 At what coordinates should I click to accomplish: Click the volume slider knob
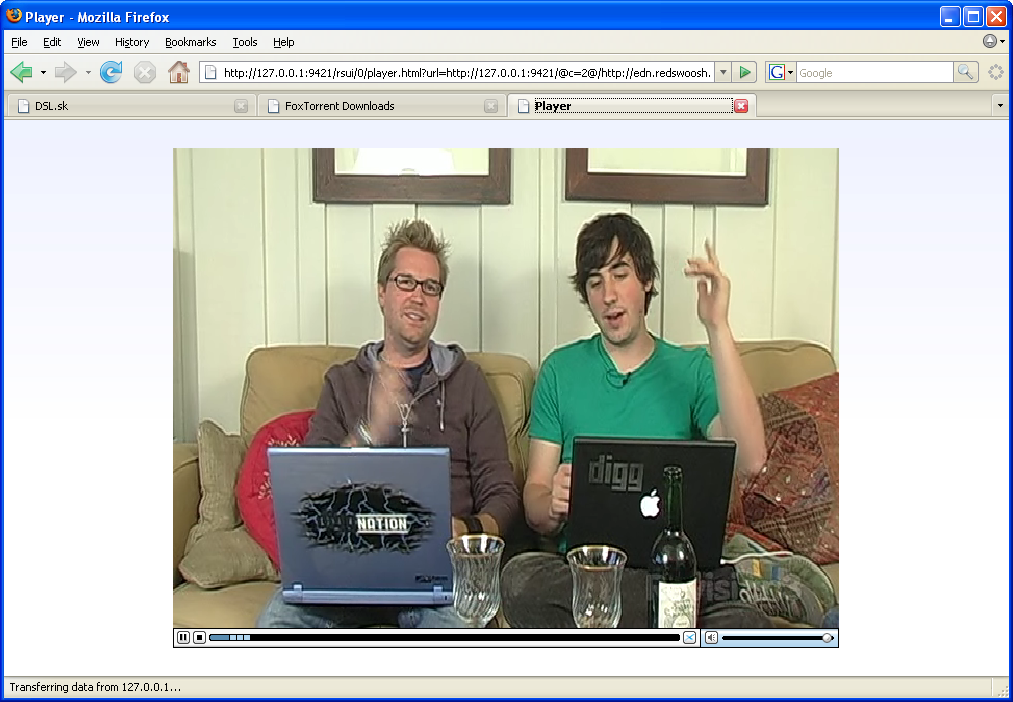(x=827, y=638)
